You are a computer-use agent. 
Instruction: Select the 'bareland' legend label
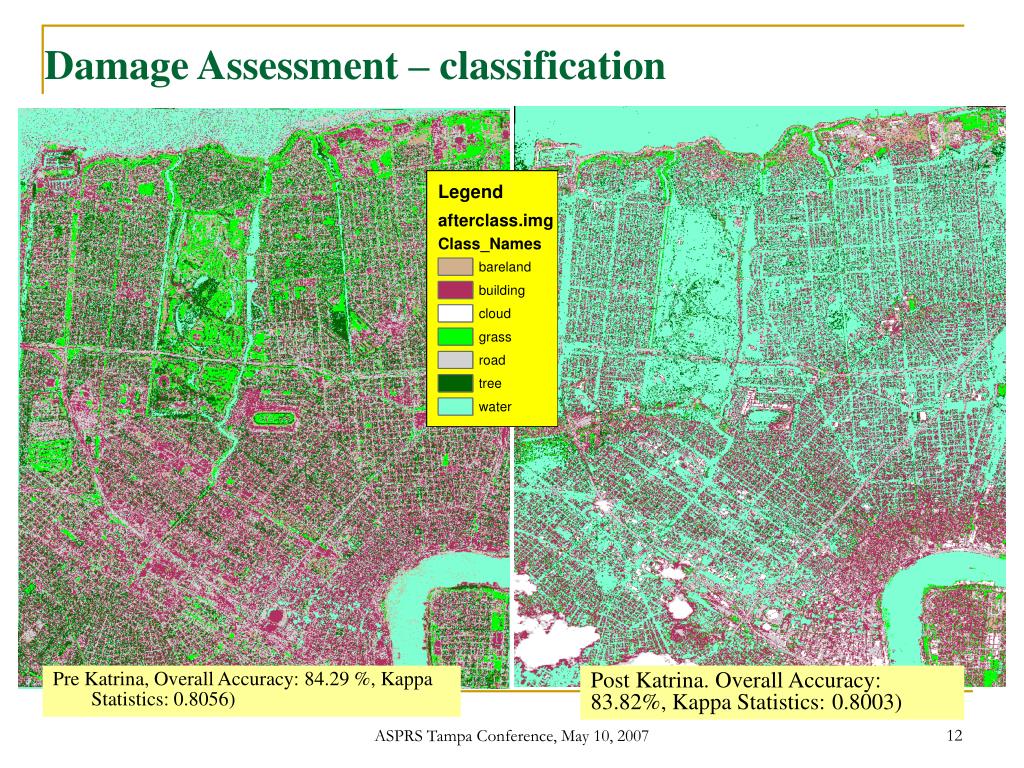(504, 266)
